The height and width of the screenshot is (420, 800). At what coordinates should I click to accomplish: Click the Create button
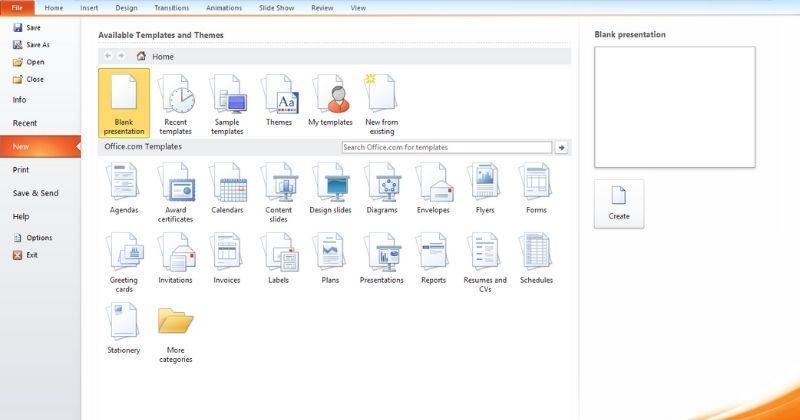coord(619,204)
